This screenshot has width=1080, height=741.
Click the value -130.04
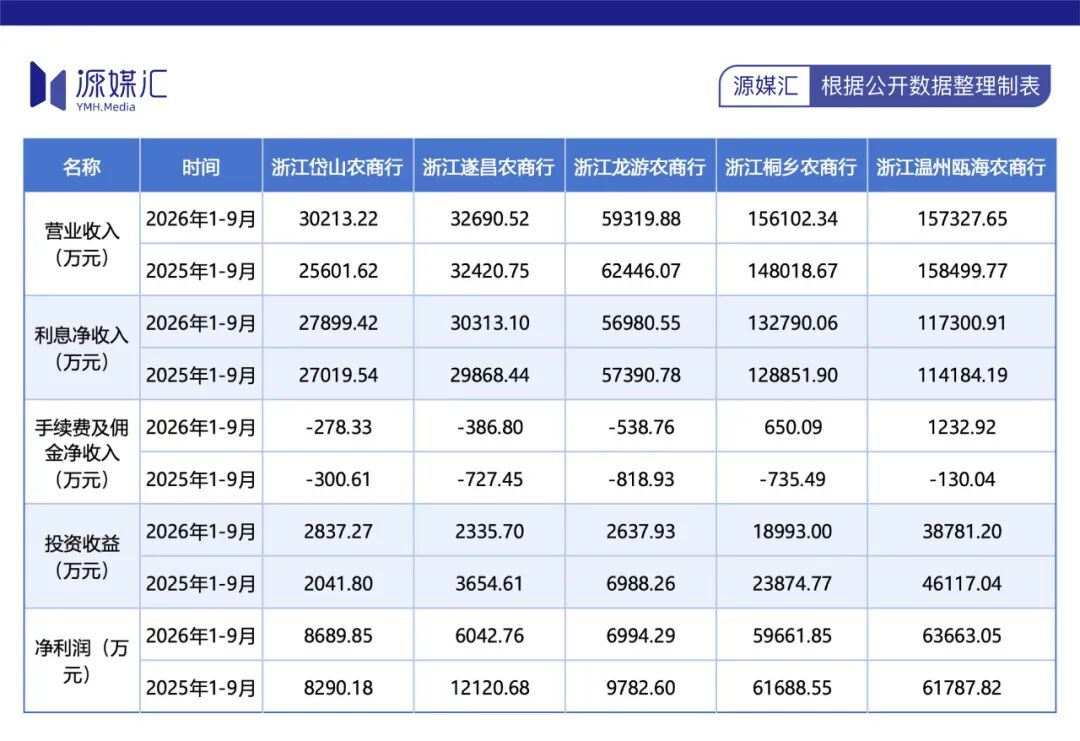click(x=962, y=479)
